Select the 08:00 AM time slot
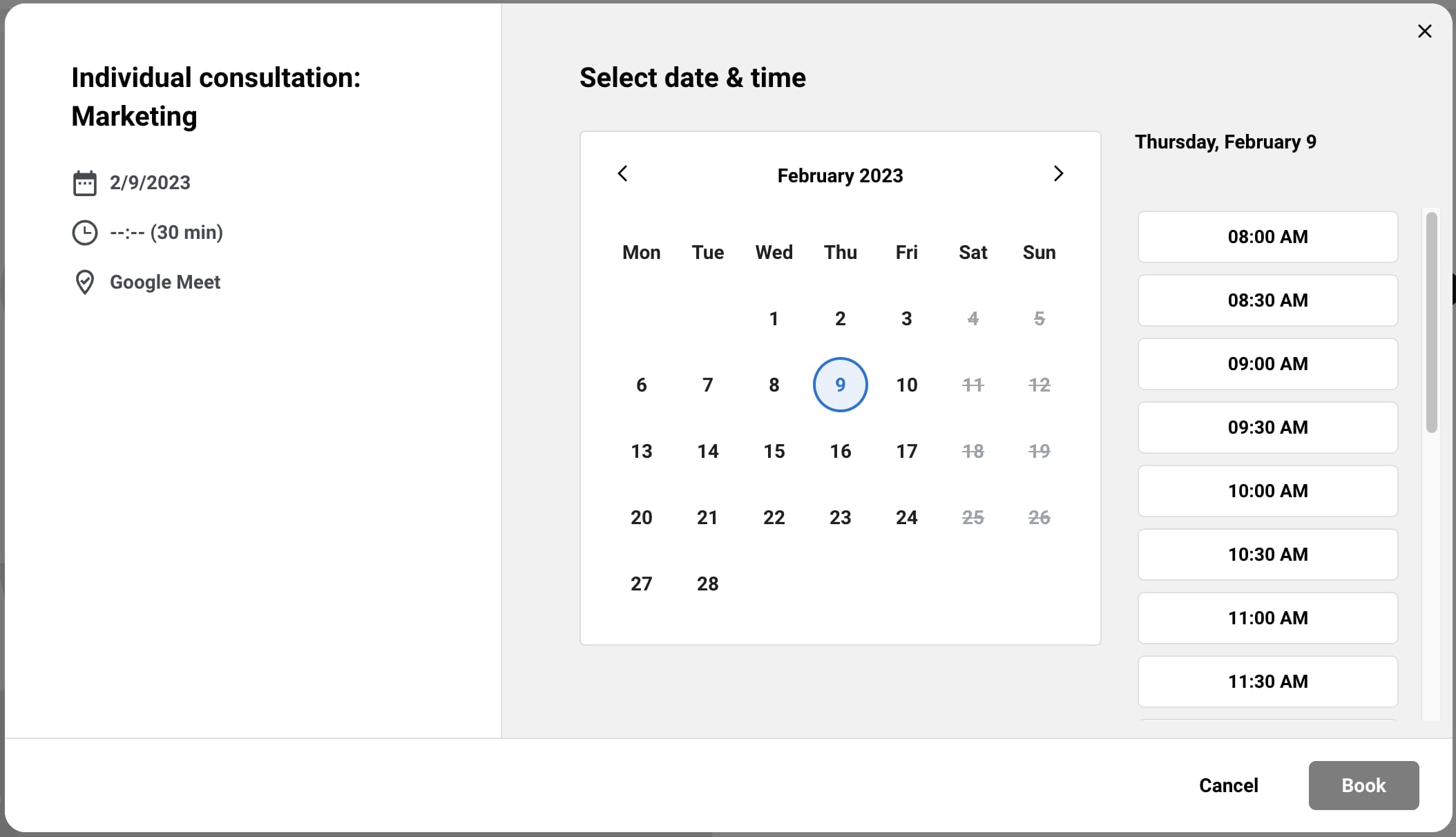 (1267, 237)
